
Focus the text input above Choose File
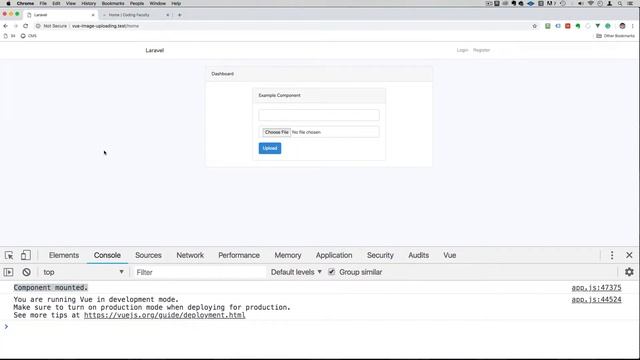pyautogui.click(x=319, y=115)
